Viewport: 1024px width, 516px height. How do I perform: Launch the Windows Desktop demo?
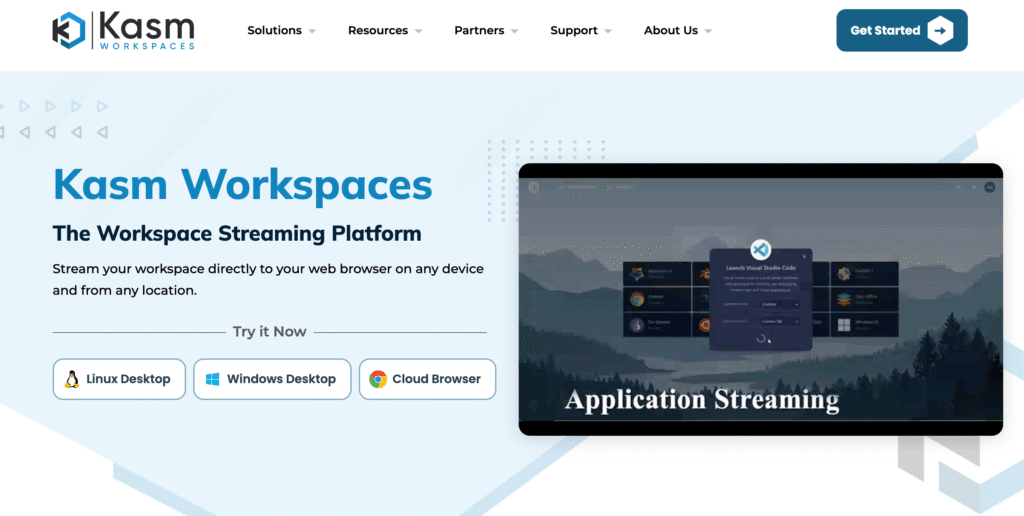click(272, 379)
